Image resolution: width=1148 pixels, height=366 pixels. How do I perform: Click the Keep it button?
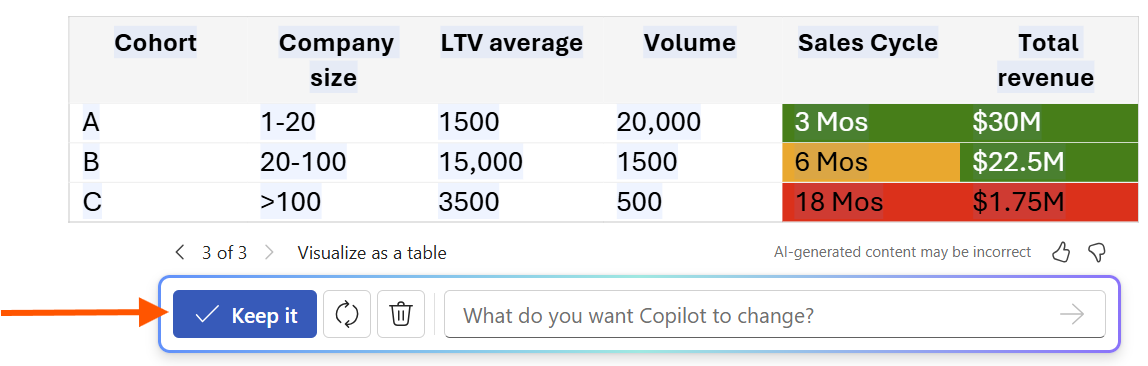(245, 315)
